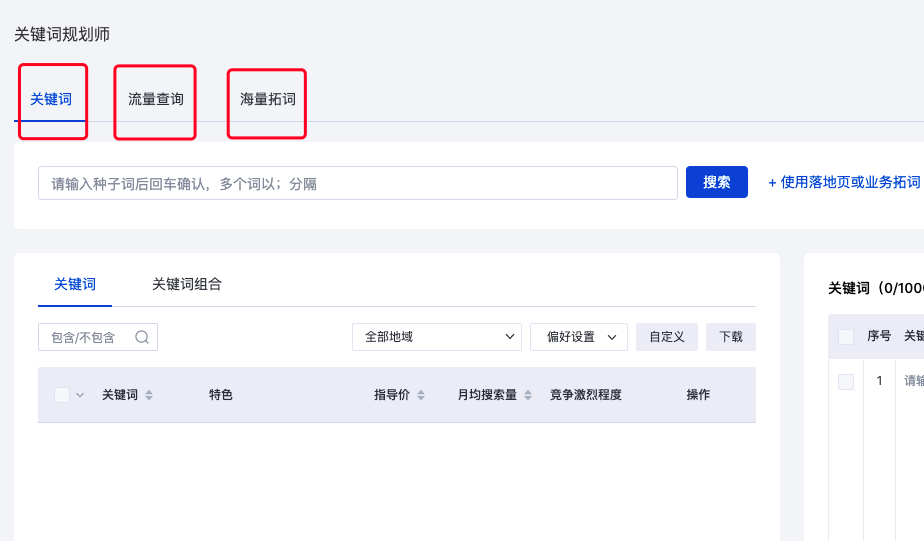
Task: Click the 自定义 button
Action: pos(666,337)
